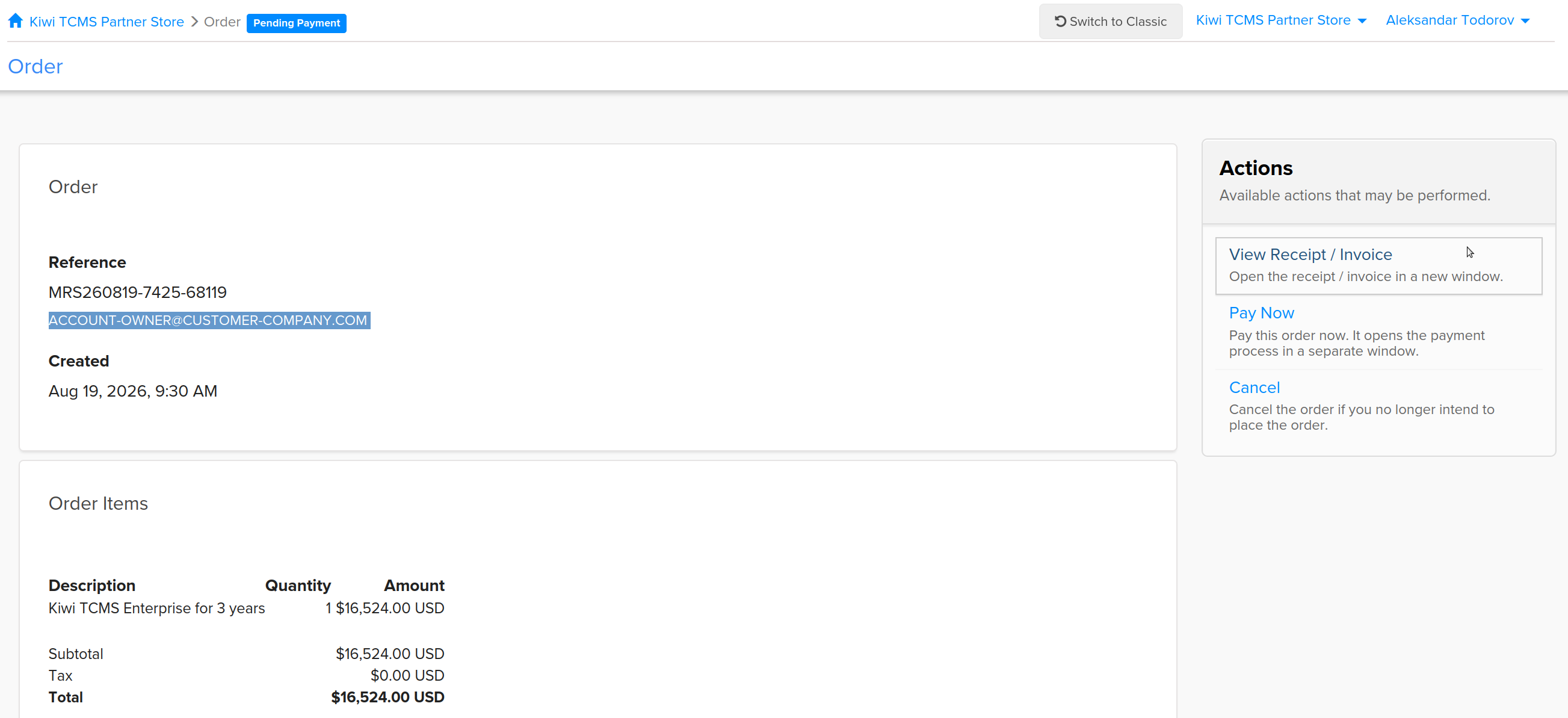Click the undo arrow icon beside Switch to Classic
Screen dimensions: 1568x718
coord(1060,21)
